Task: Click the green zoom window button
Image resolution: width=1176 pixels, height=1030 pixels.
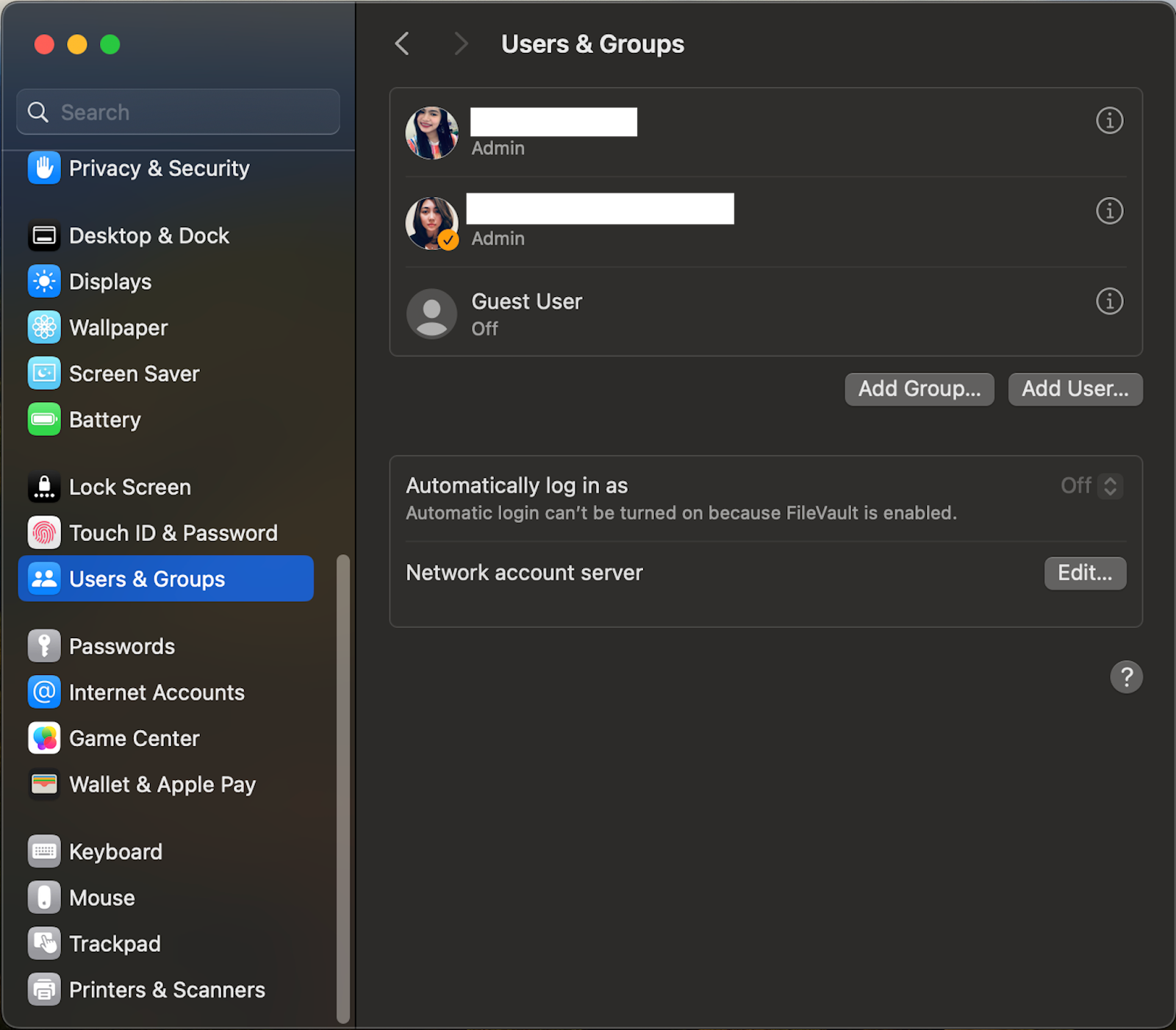Action: click(110, 45)
